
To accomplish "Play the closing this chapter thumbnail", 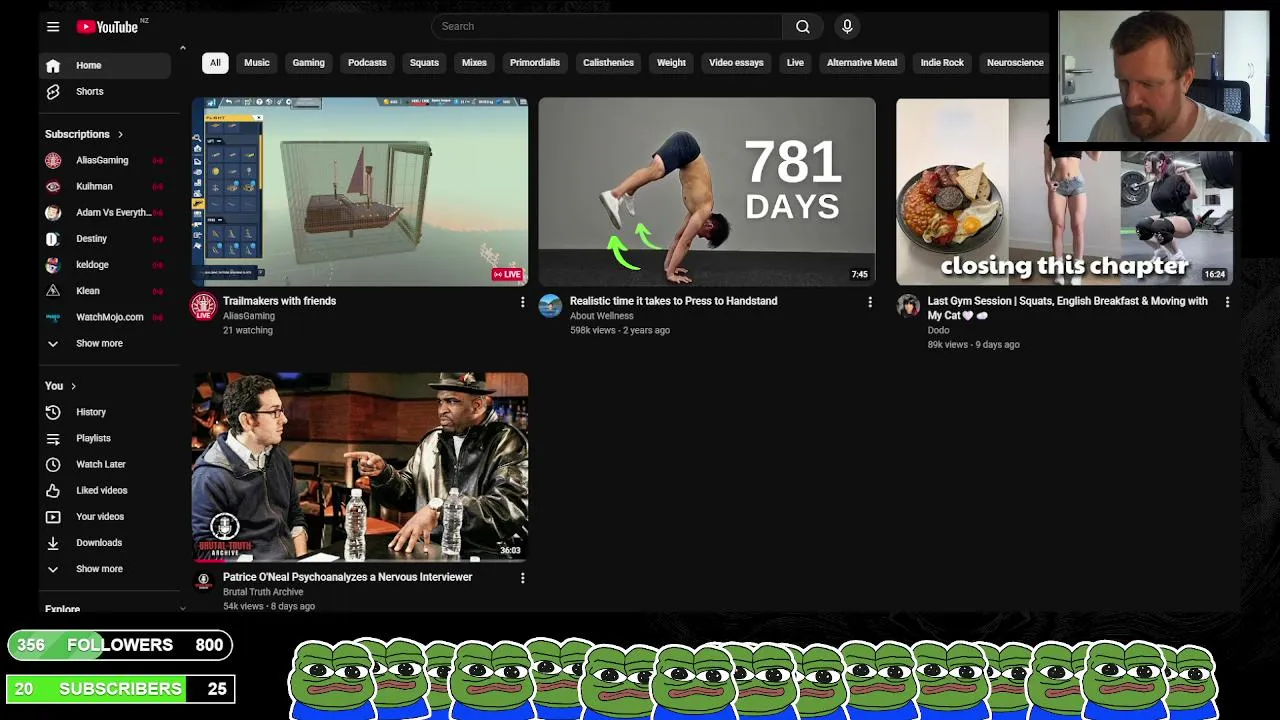I will 1064,191.
